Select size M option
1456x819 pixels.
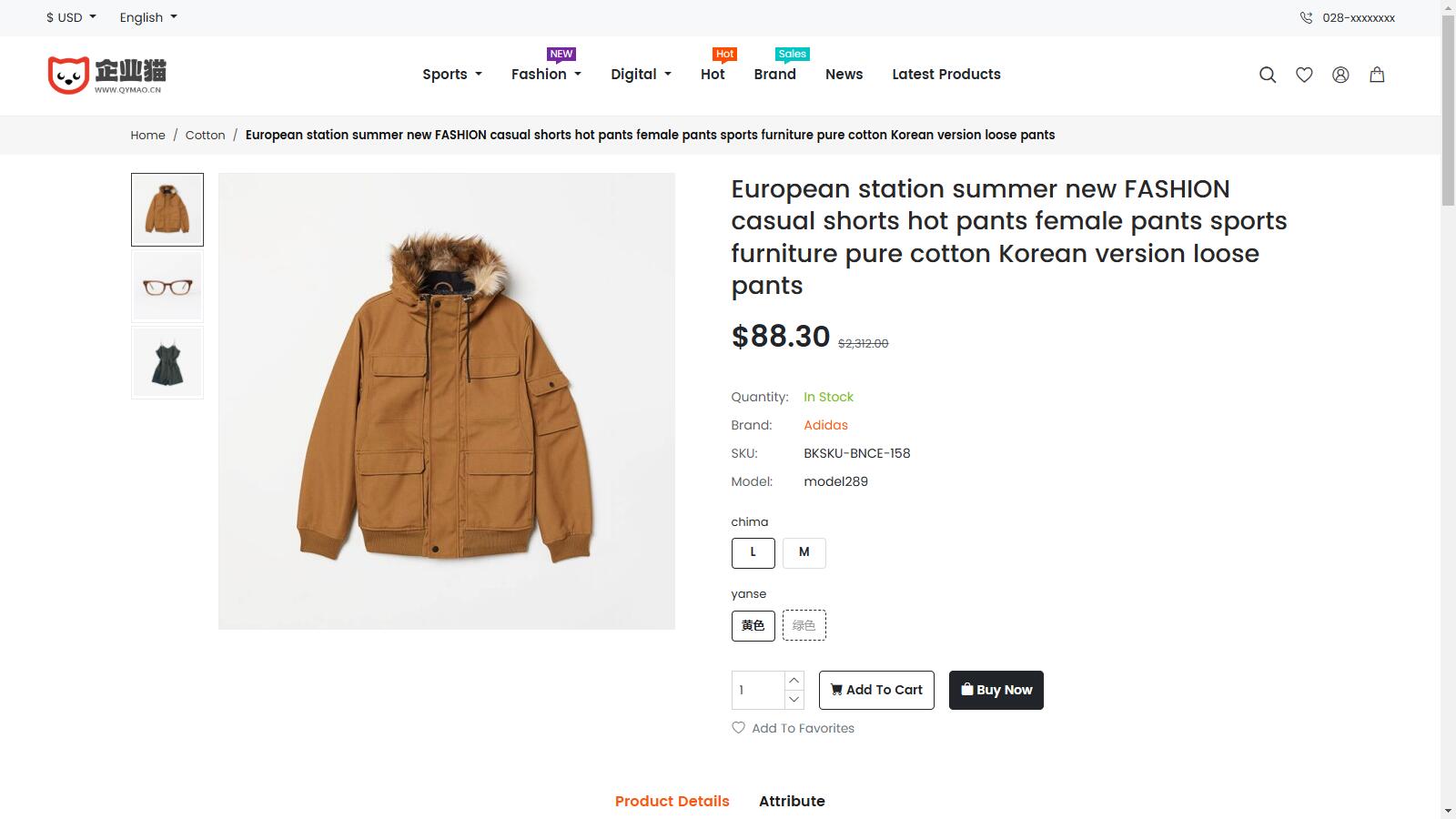click(x=804, y=552)
